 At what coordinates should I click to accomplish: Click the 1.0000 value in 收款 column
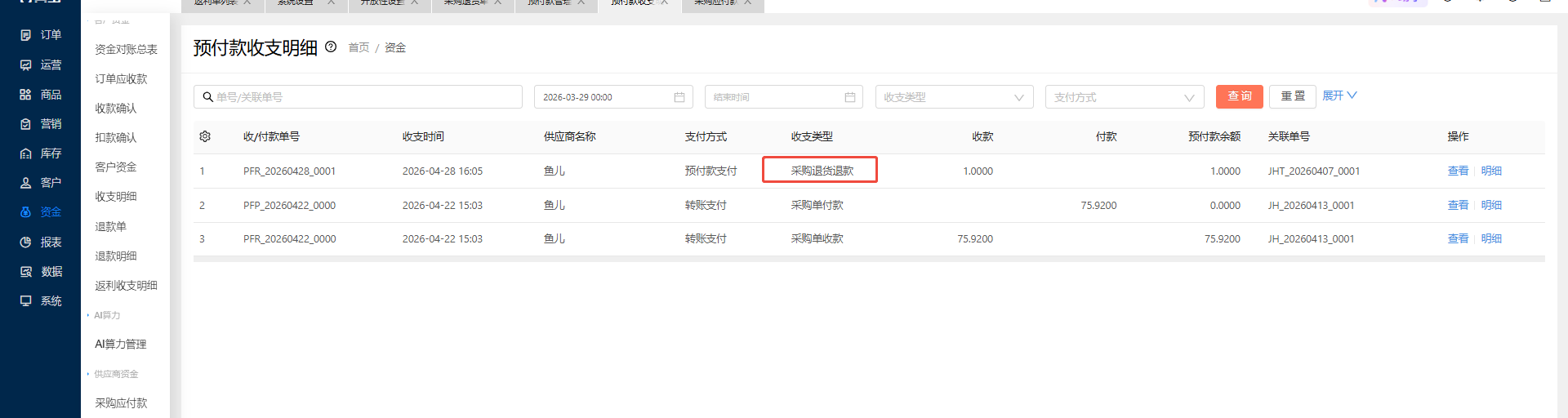click(978, 171)
